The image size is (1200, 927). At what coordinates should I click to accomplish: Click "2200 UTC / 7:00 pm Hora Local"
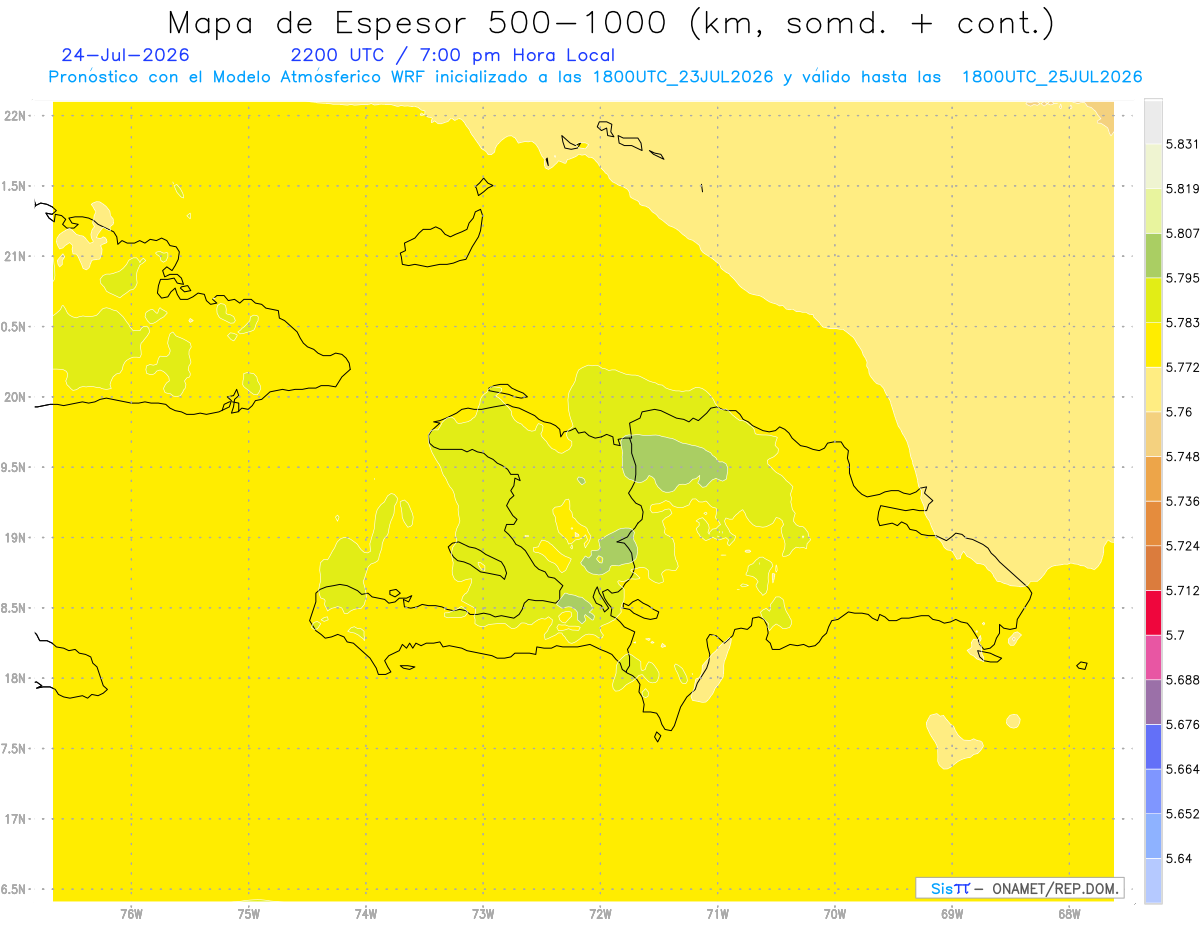[453, 55]
